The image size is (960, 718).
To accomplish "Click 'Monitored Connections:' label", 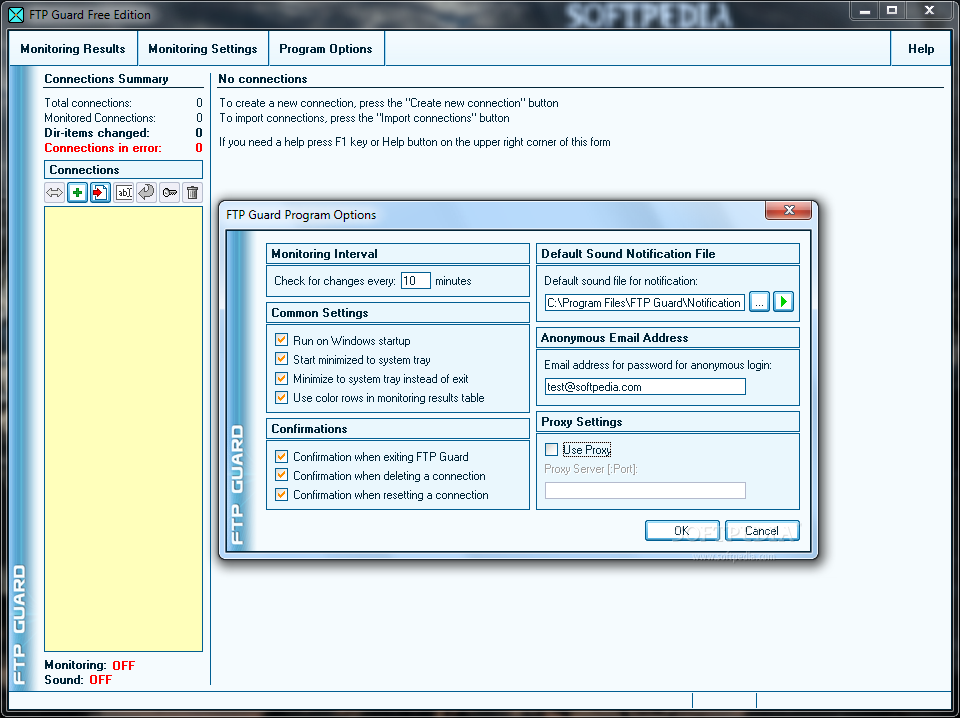I will tap(100, 118).
